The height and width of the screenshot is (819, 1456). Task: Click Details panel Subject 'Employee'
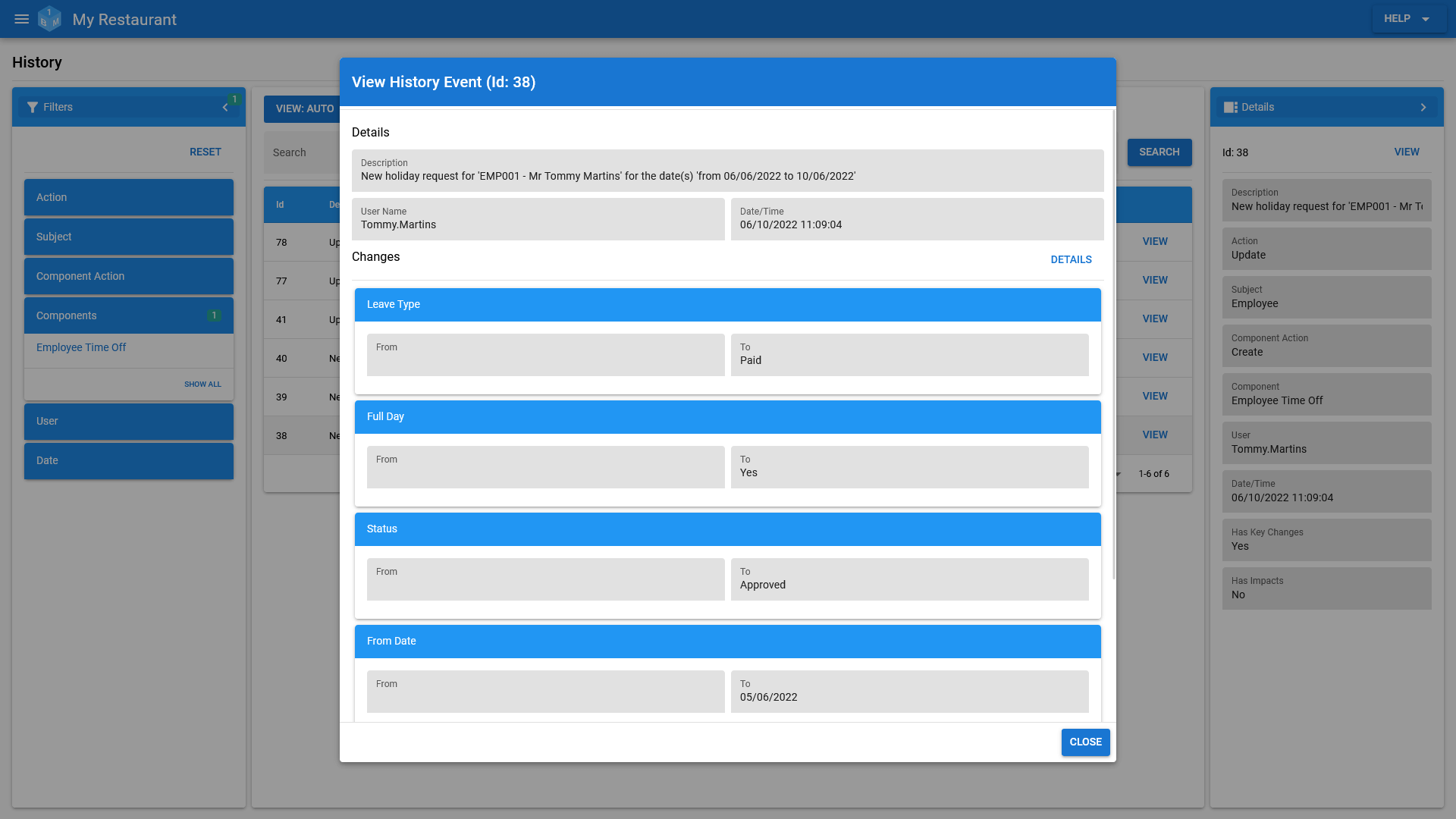(1327, 297)
